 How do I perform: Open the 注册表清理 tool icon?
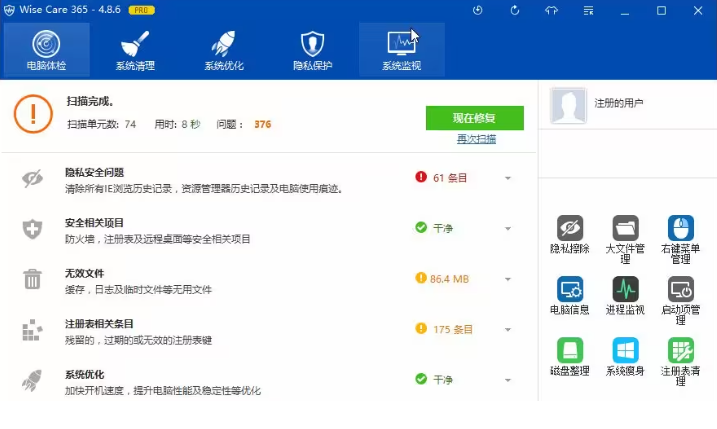tap(681, 350)
